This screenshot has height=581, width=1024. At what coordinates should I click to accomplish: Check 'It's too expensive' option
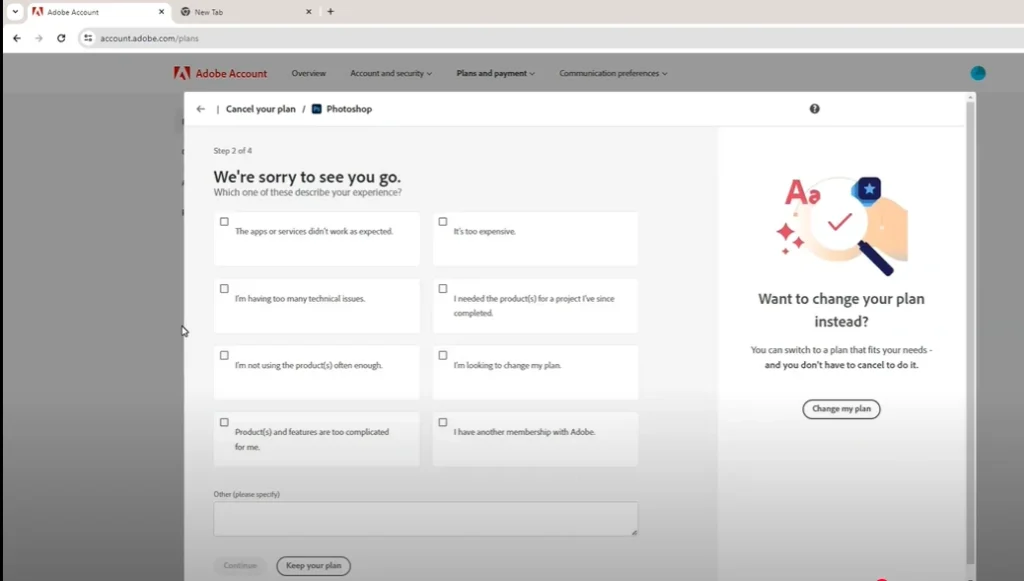(443, 222)
